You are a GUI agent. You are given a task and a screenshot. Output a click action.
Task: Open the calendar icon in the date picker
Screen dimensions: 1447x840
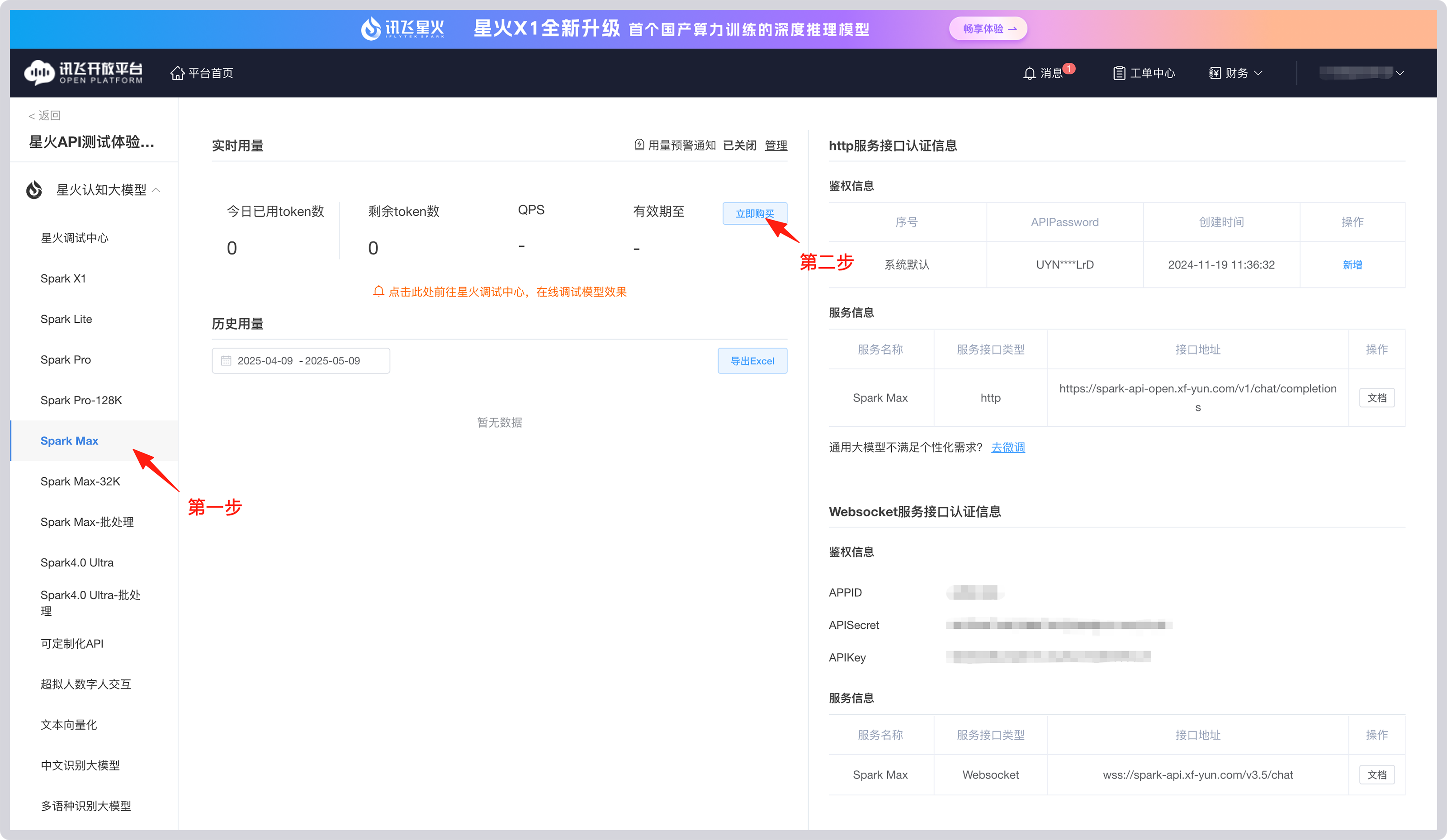point(226,361)
